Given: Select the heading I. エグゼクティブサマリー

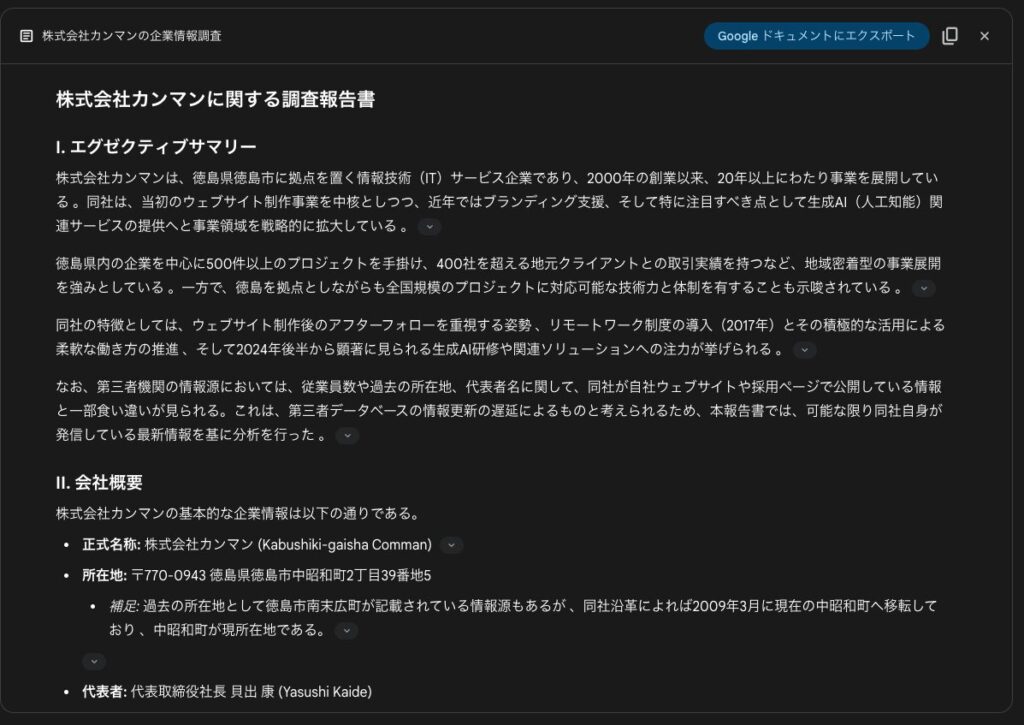Looking at the screenshot, I should tap(156, 147).
